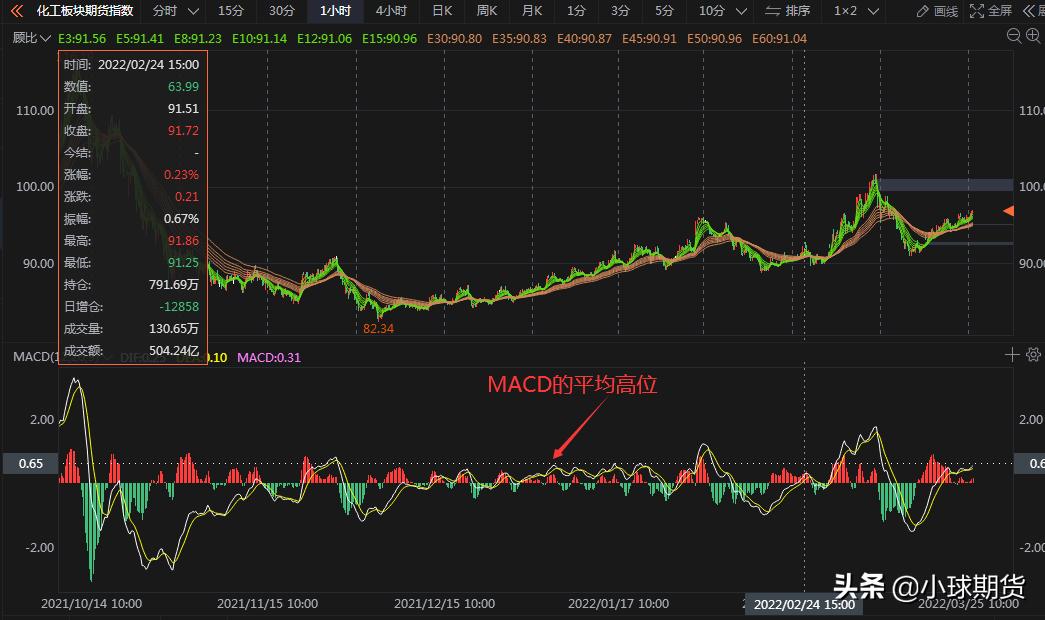1045x620 pixels.
Task: Switch to the 日K tab
Action: 441,11
